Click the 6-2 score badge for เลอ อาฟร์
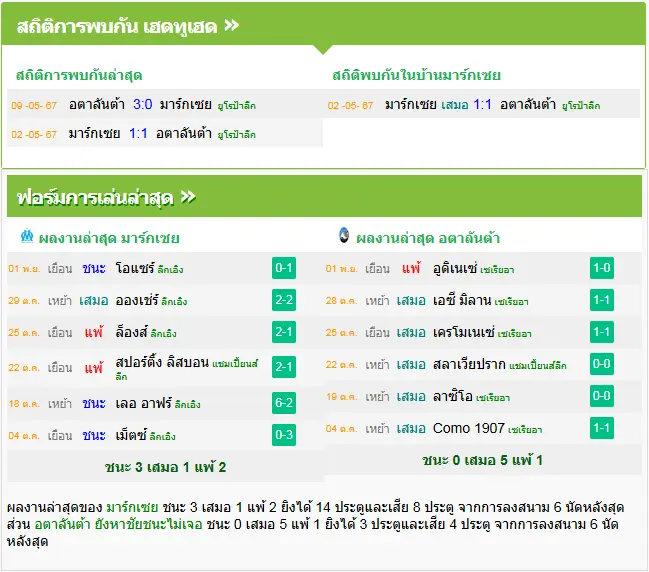Screen dimensions: 649x572 click(x=284, y=403)
